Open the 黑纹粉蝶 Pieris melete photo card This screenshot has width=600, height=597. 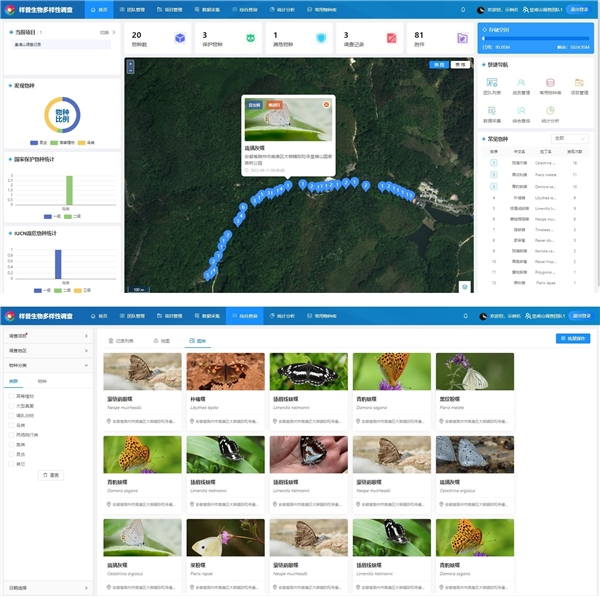pyautogui.click(x=475, y=392)
